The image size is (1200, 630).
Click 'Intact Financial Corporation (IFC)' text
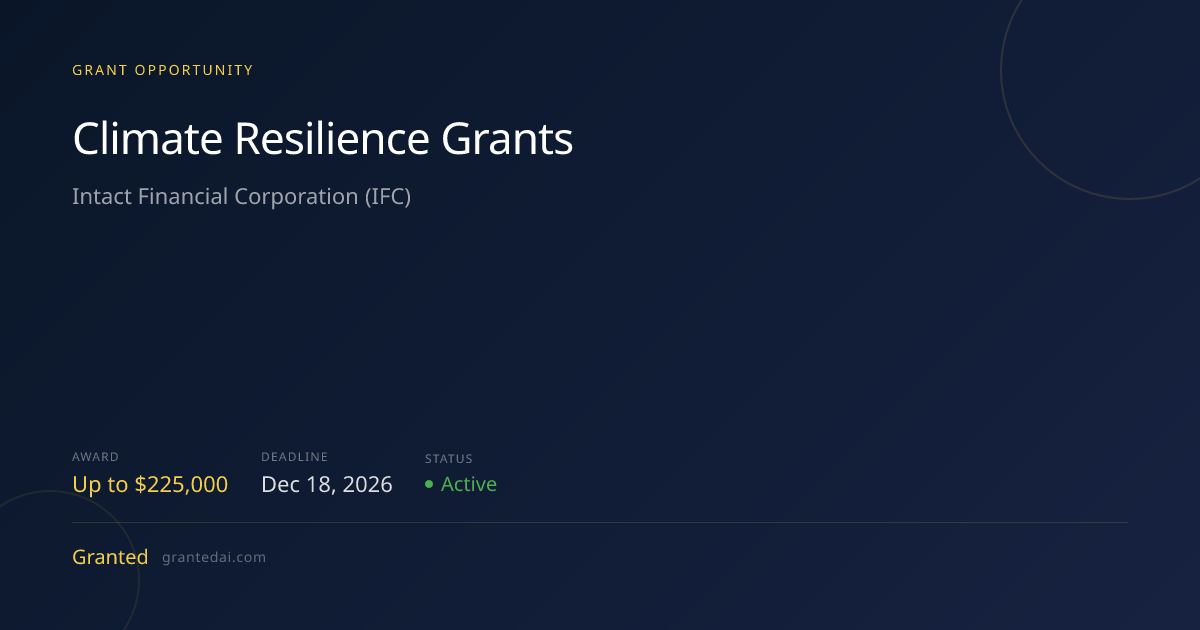click(x=242, y=196)
